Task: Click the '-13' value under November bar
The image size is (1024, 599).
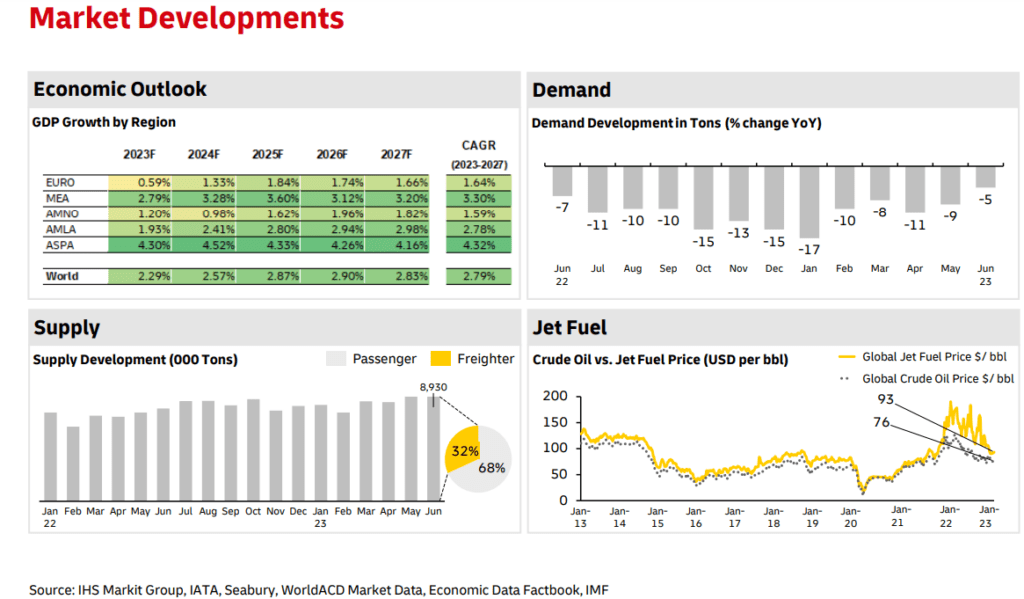Action: coord(739,233)
